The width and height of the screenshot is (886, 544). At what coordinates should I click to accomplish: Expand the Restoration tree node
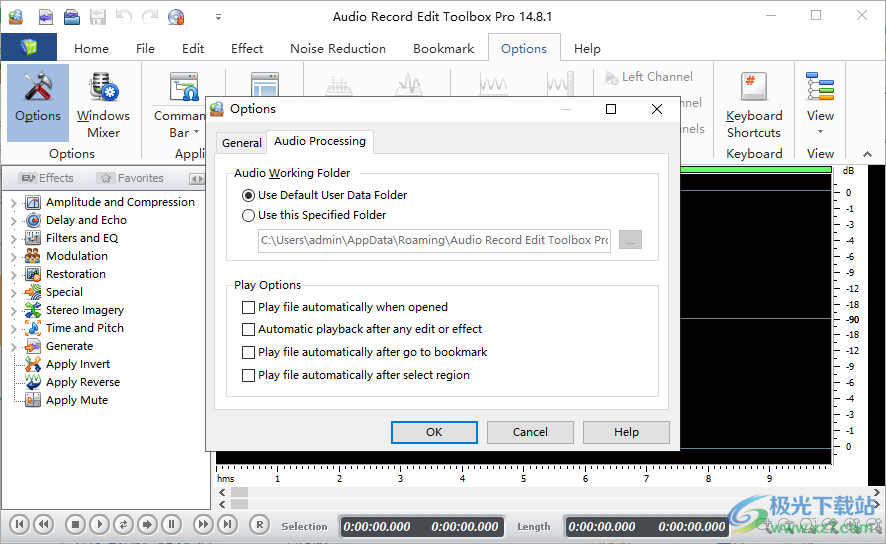tap(14, 275)
